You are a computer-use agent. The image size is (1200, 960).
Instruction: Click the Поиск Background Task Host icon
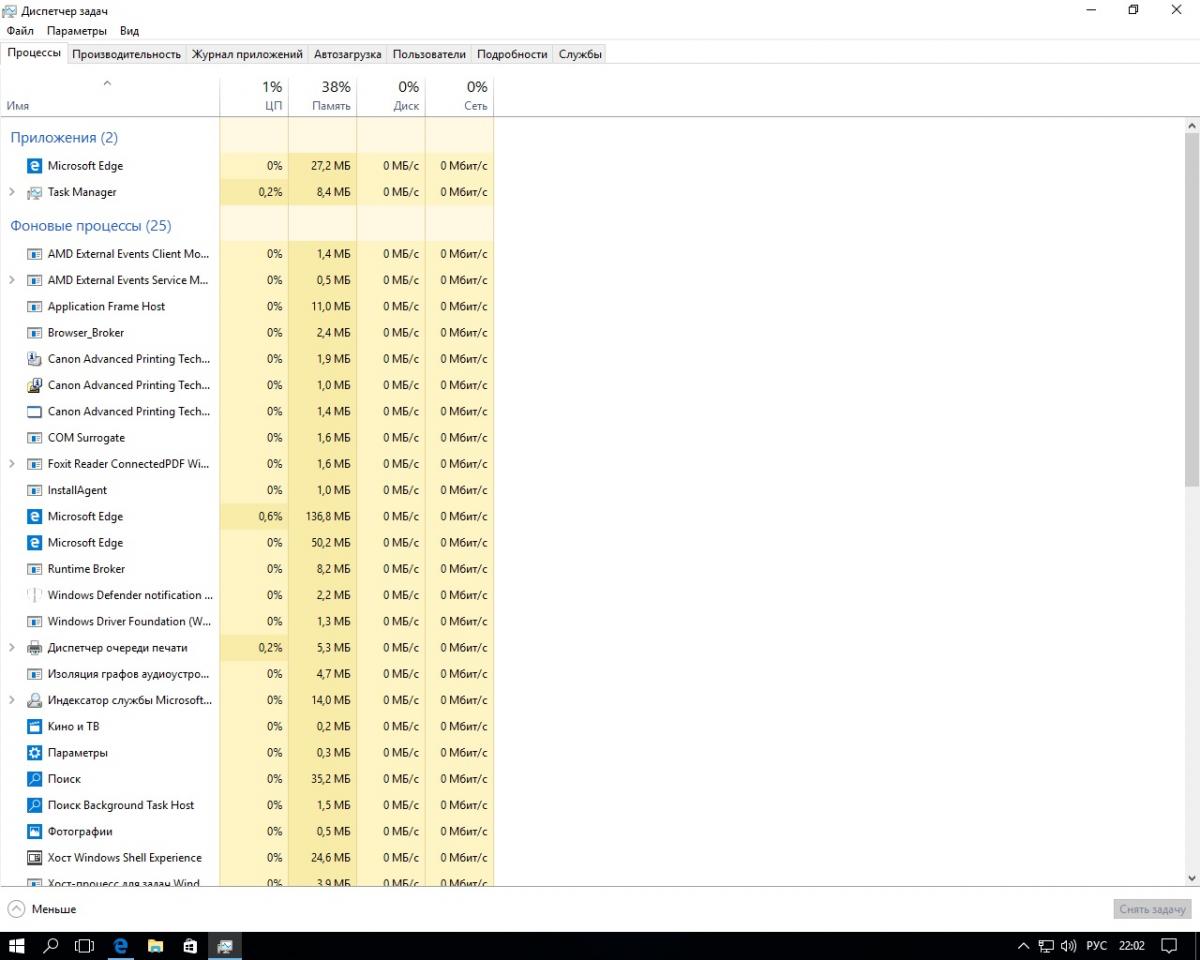click(x=34, y=805)
